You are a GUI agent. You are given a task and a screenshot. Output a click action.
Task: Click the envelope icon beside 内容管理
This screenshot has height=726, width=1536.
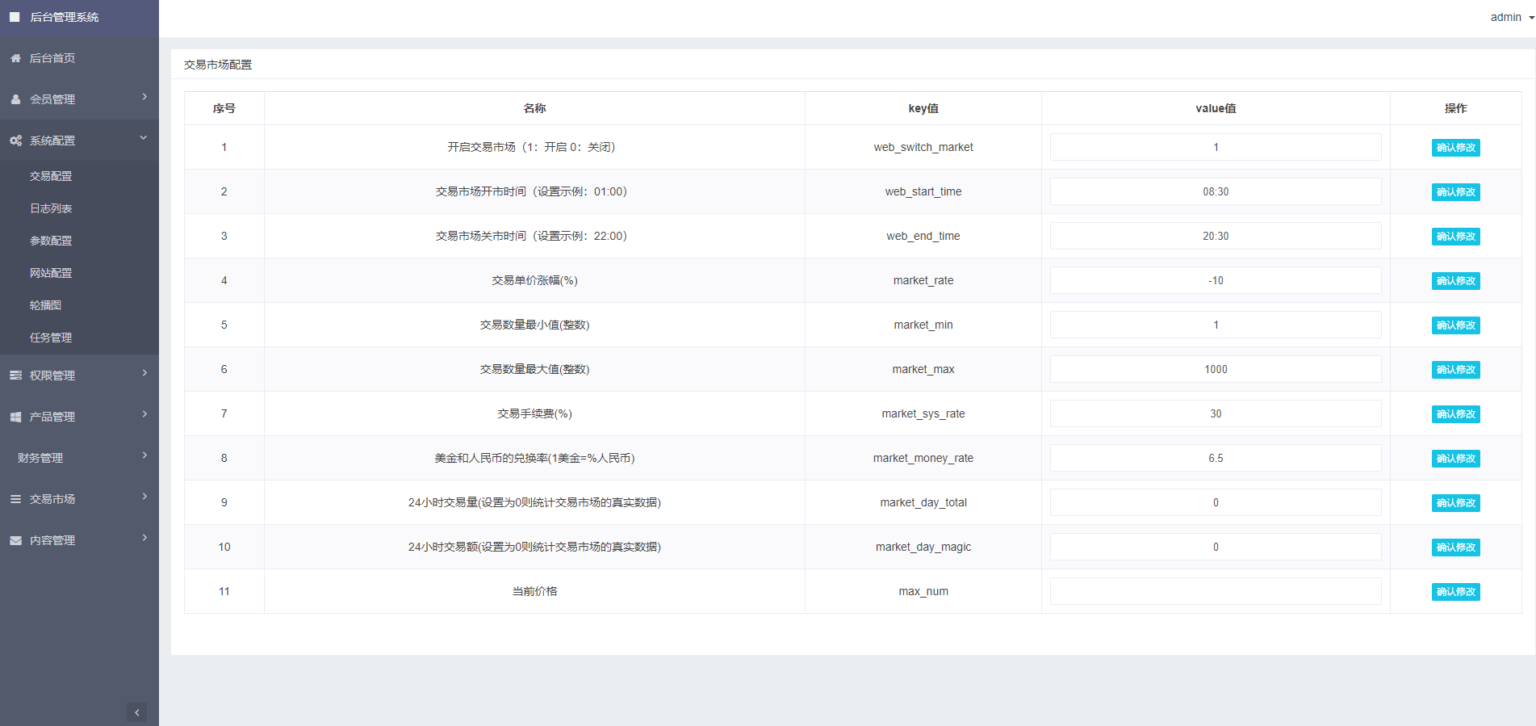(x=16, y=541)
